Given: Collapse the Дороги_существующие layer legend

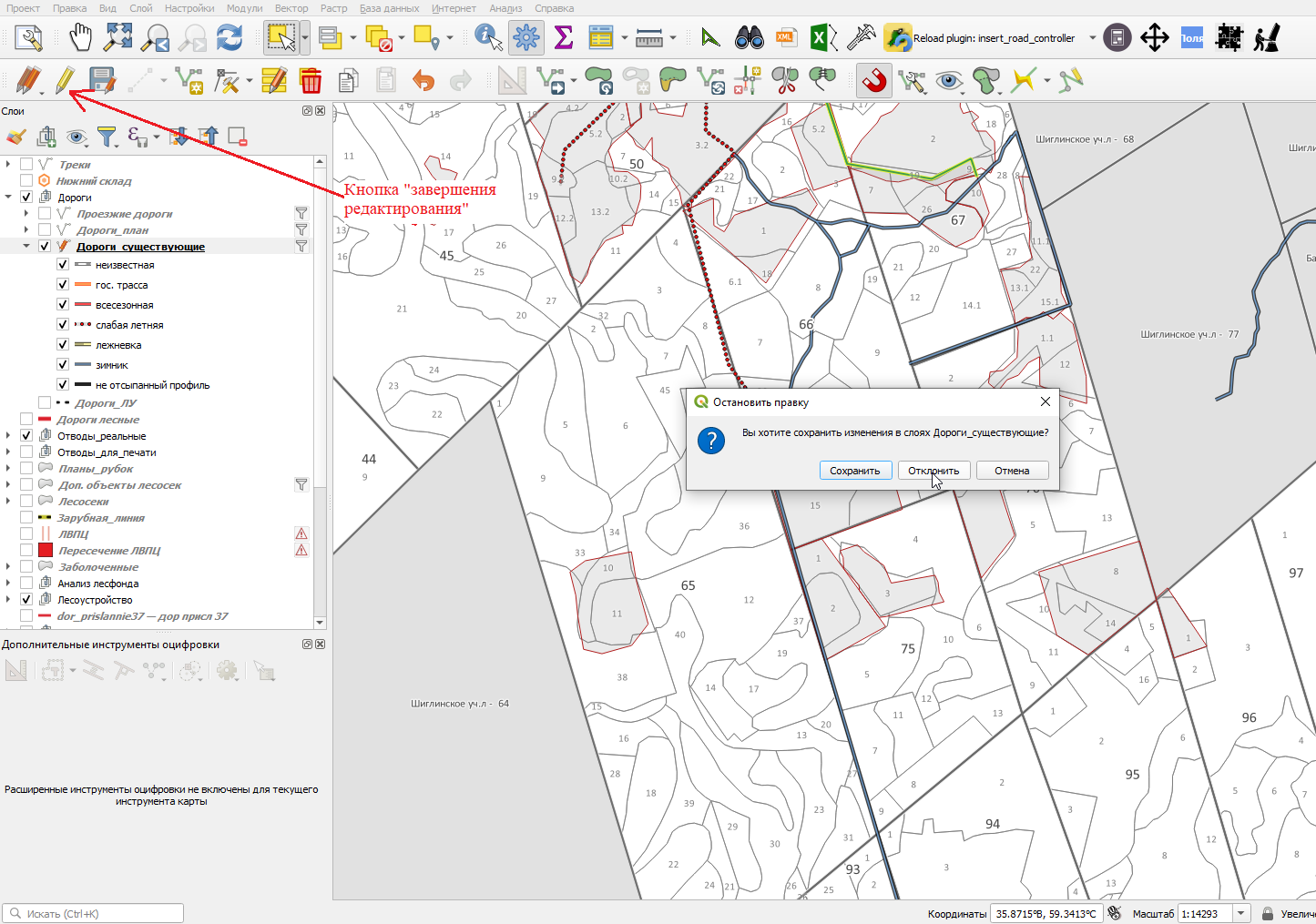Looking at the screenshot, I should click(x=26, y=247).
